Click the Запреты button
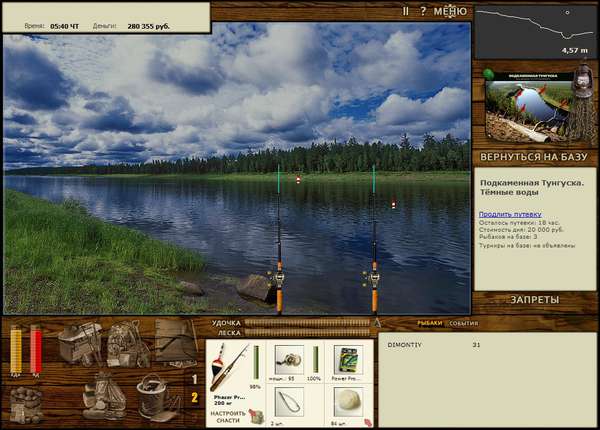This screenshot has height=430, width=600. tap(535, 300)
